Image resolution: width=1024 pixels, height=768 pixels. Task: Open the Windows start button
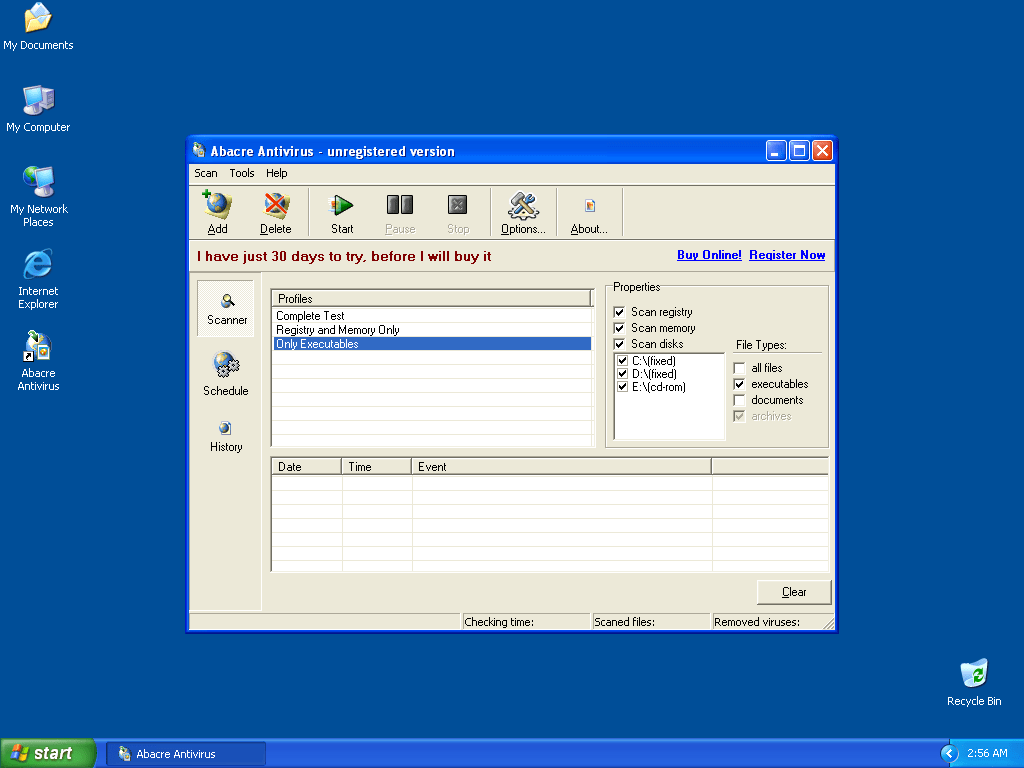(47, 753)
